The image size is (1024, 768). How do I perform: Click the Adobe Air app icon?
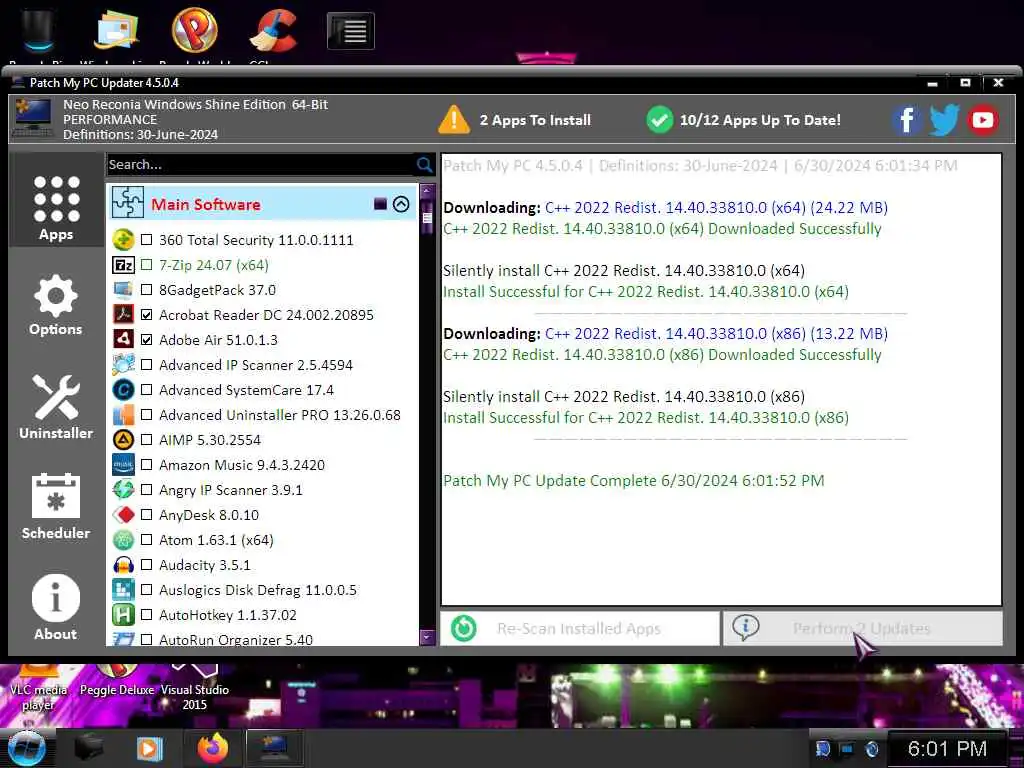pos(123,340)
